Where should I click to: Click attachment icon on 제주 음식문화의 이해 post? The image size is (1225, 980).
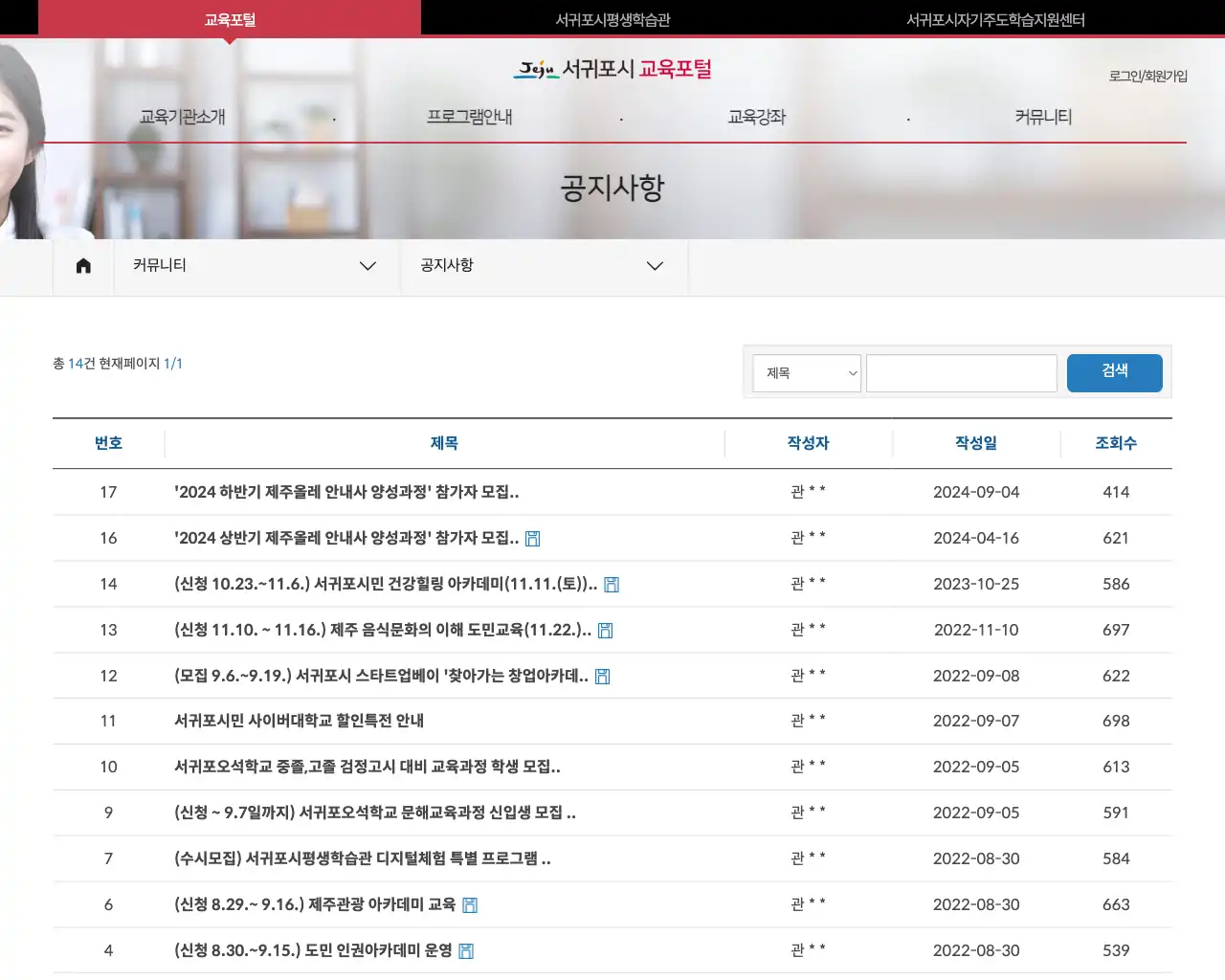(x=605, y=630)
